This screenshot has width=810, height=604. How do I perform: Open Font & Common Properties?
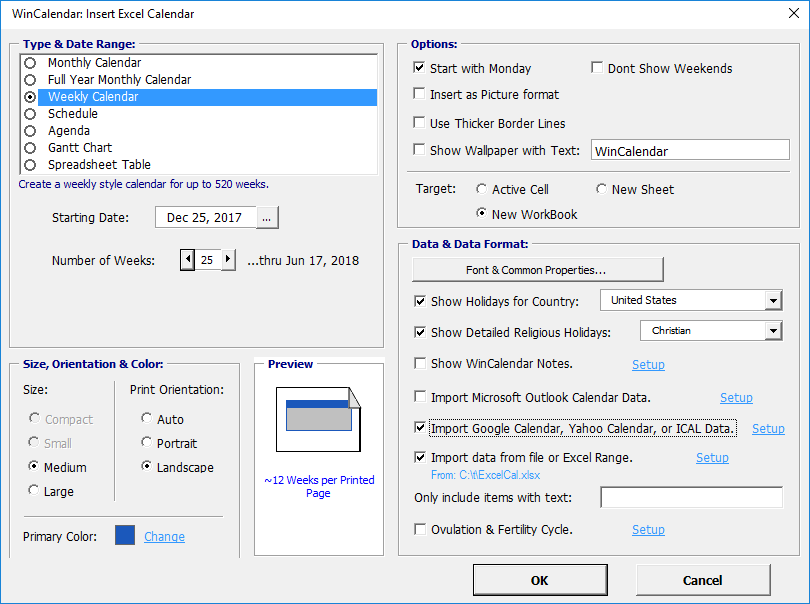(x=537, y=270)
